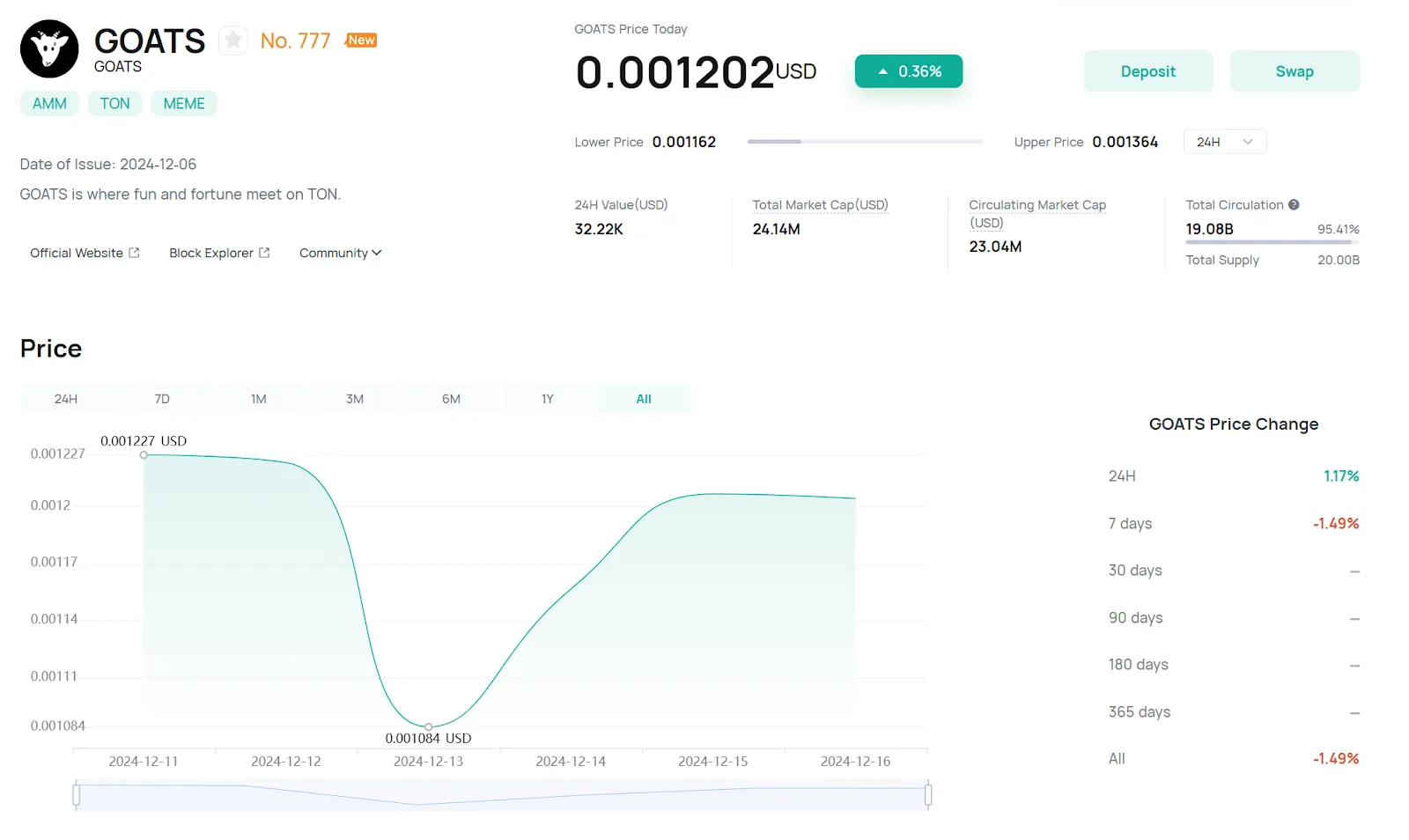Click the GOATS goat logo icon
Image resolution: width=1409 pixels, height=840 pixels.
pos(49,48)
